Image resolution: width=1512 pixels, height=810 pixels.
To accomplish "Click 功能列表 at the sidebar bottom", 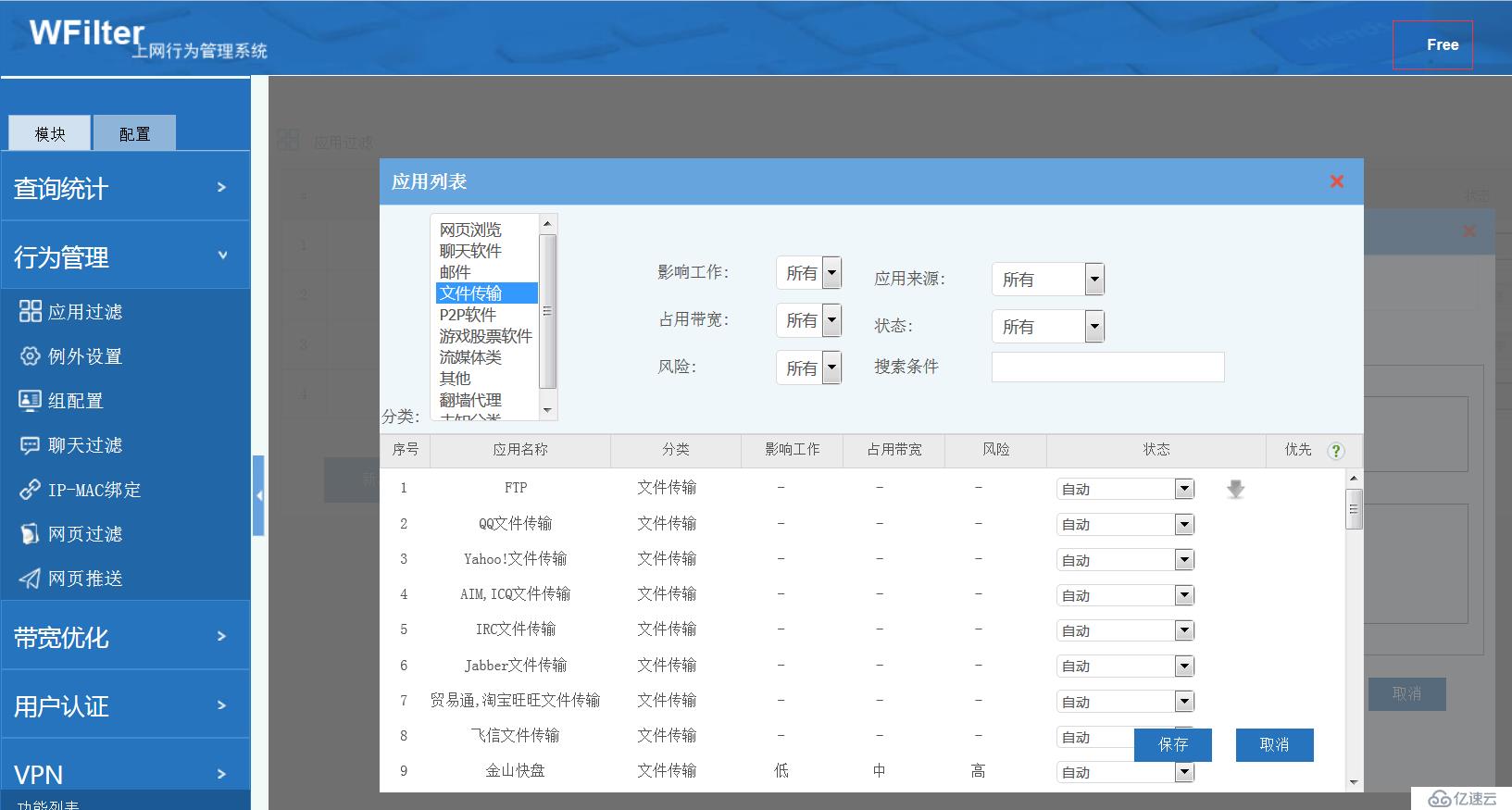I will pyautogui.click(x=48, y=804).
